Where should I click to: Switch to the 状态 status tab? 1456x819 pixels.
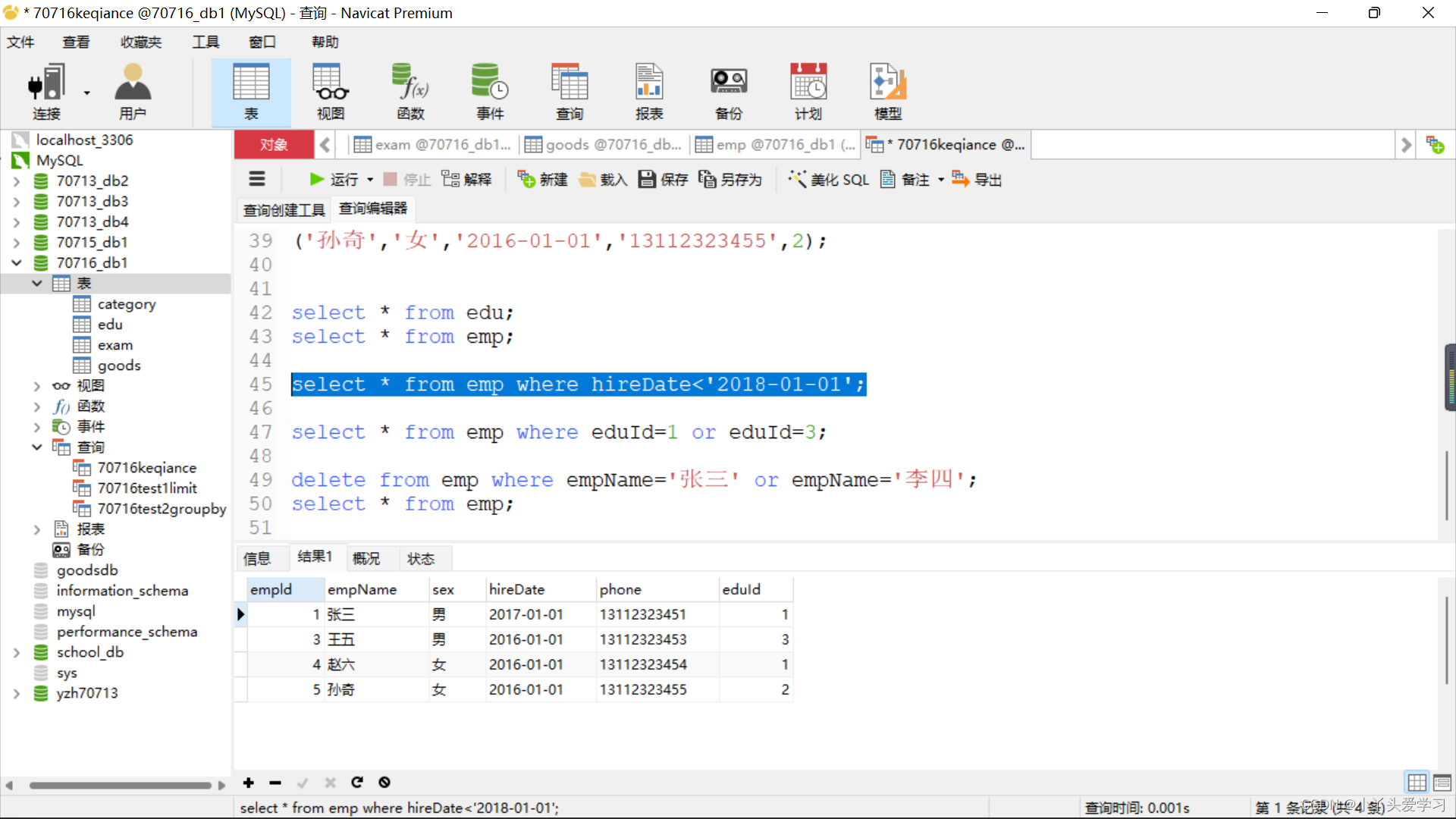click(x=420, y=558)
